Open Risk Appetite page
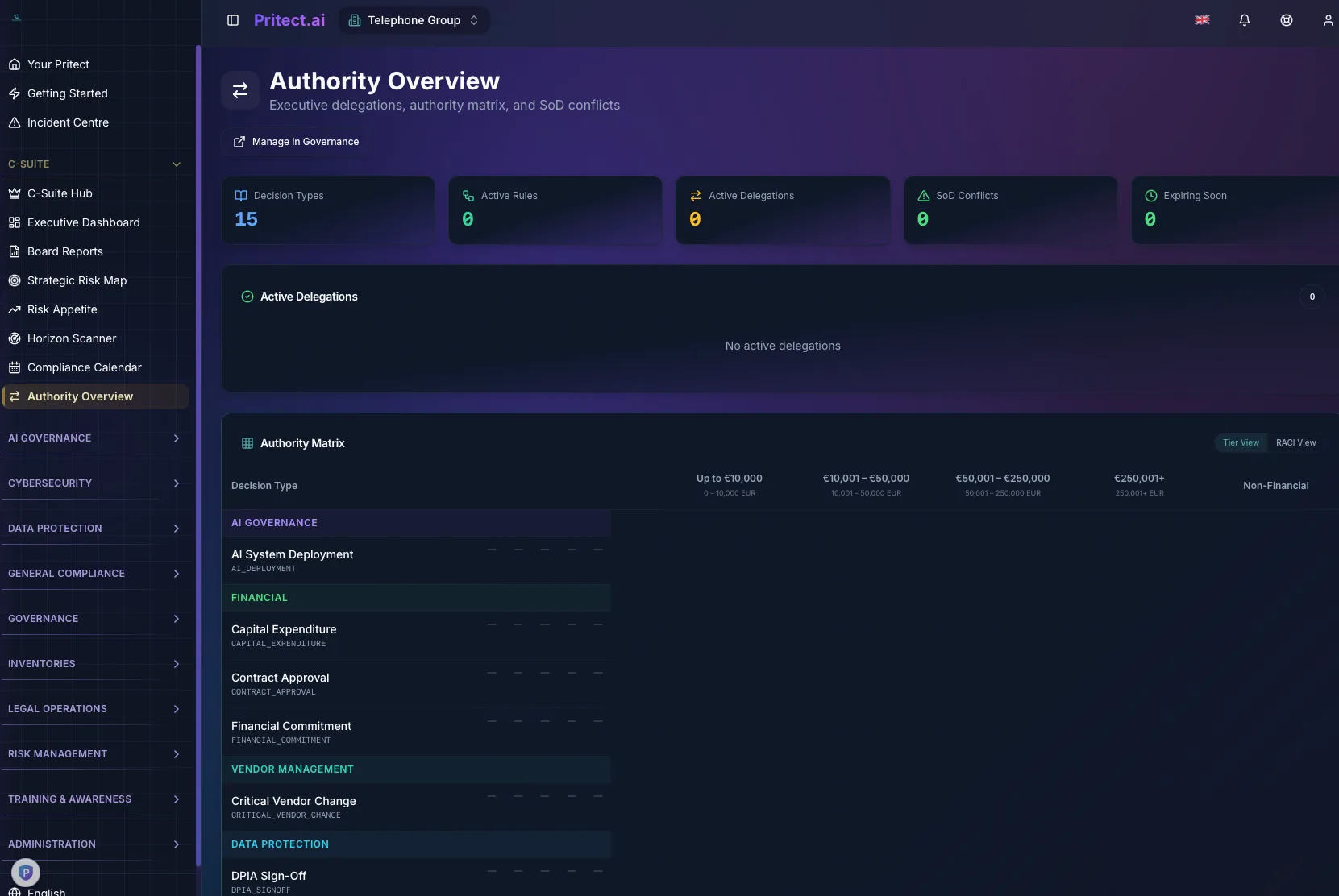Viewport: 1339px width, 896px height. click(95, 309)
